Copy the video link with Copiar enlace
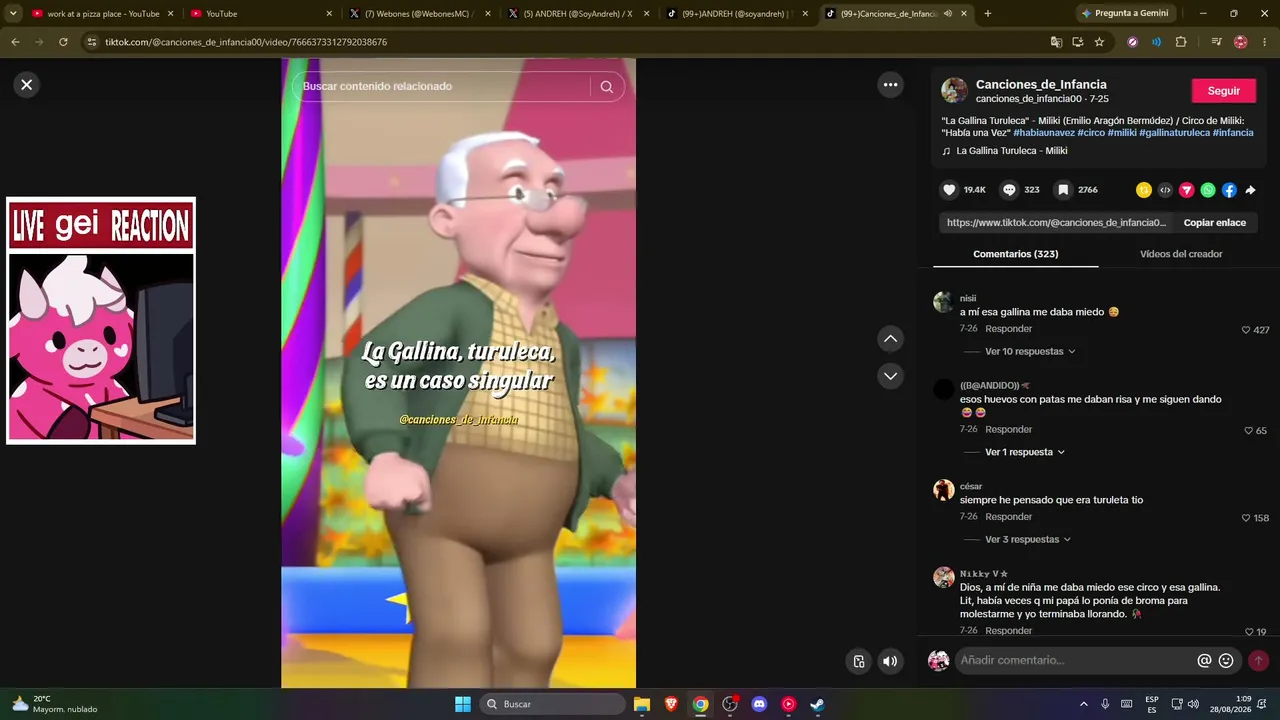Image resolution: width=1280 pixels, height=720 pixels. [x=1214, y=223]
